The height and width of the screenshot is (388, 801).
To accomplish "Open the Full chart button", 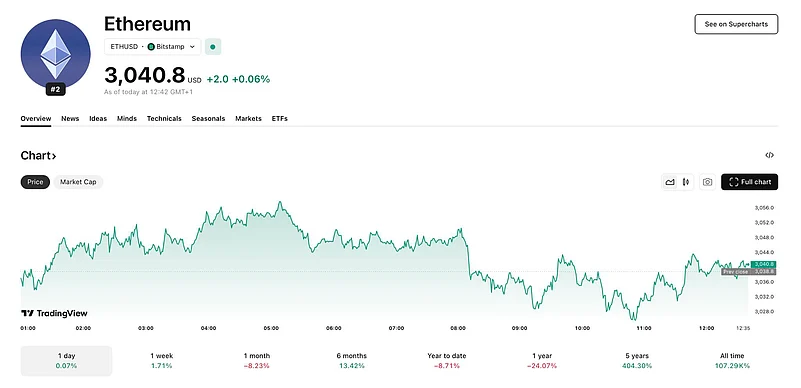I will 749,182.
